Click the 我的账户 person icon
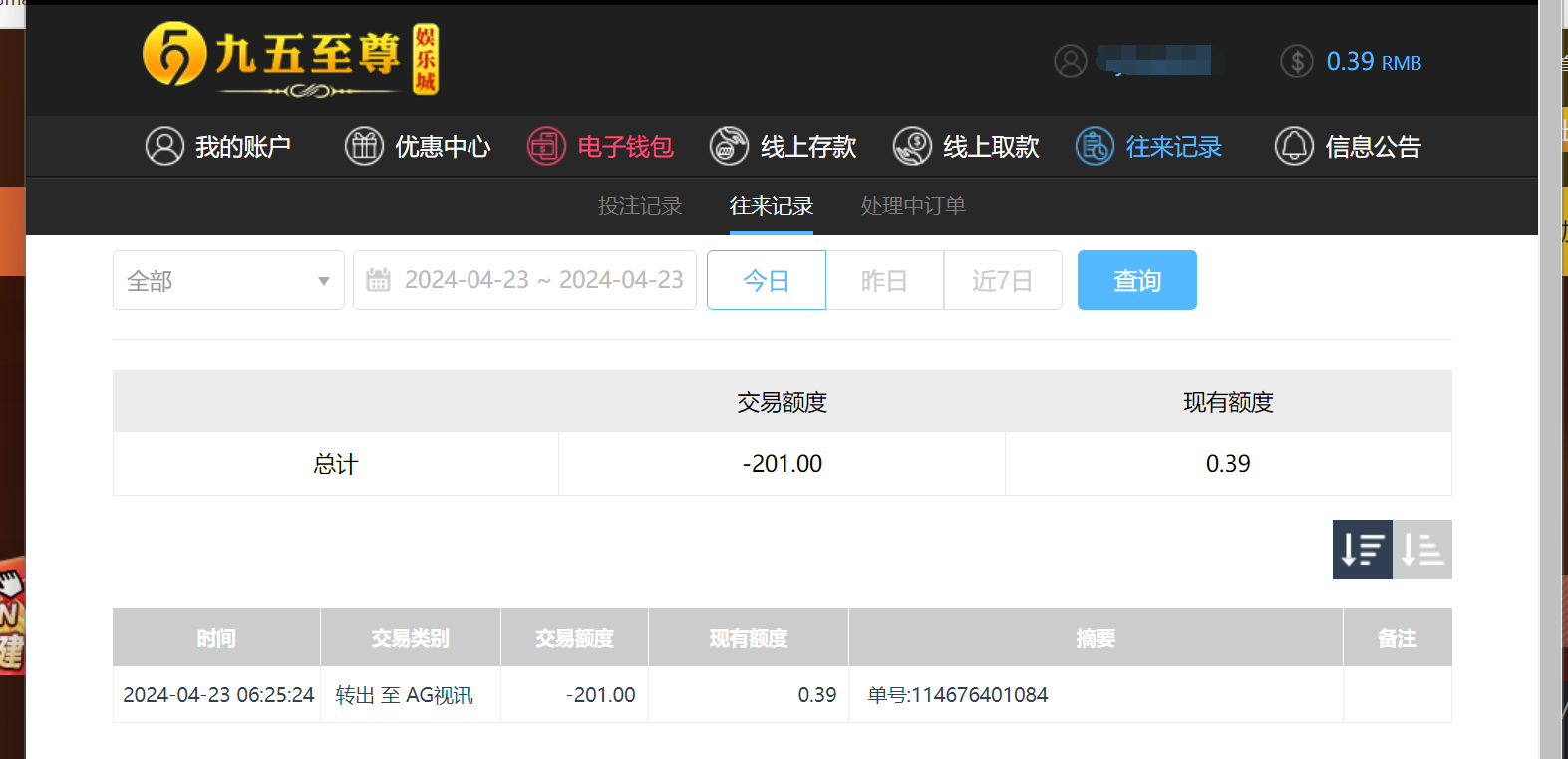 pyautogui.click(x=164, y=146)
